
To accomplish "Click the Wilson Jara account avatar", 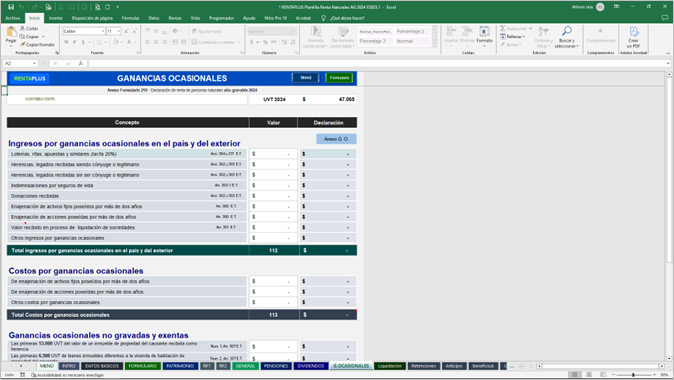I will 600,7.
